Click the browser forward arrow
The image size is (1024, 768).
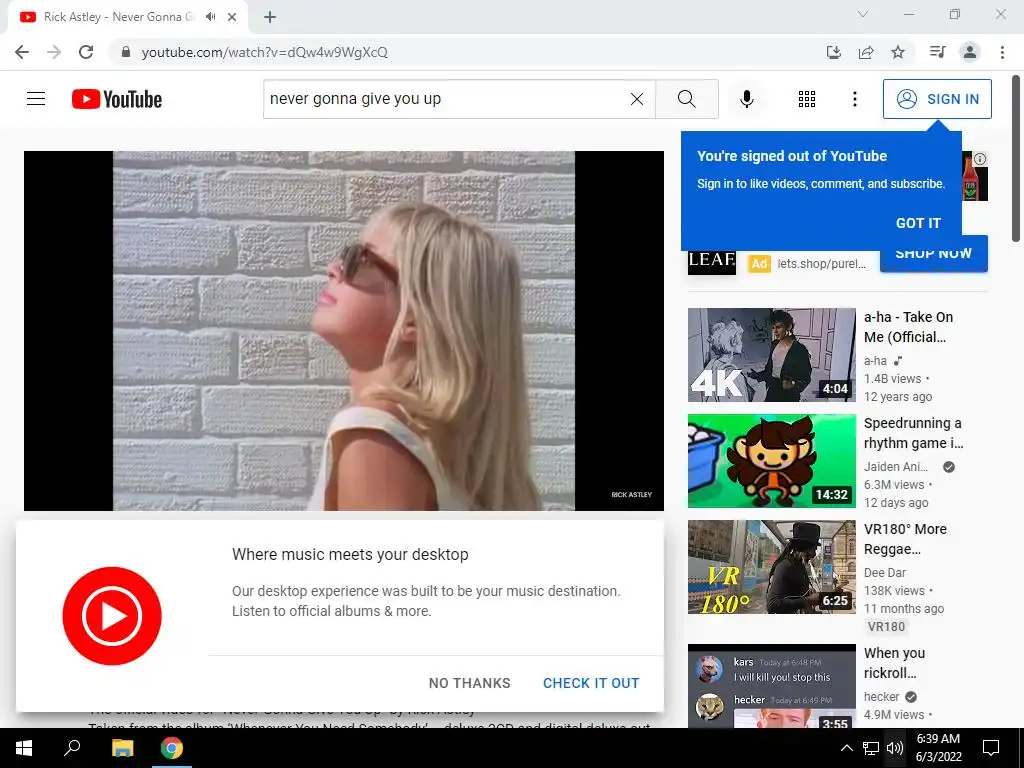tap(54, 52)
